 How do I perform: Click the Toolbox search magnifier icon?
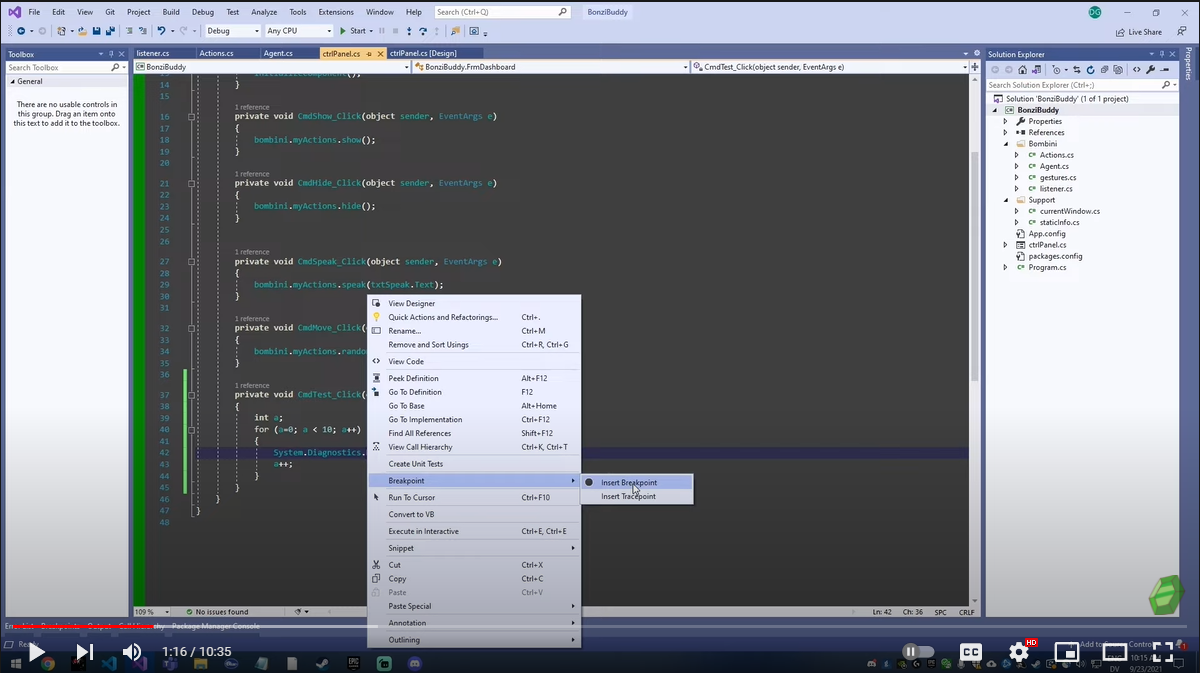[115, 67]
